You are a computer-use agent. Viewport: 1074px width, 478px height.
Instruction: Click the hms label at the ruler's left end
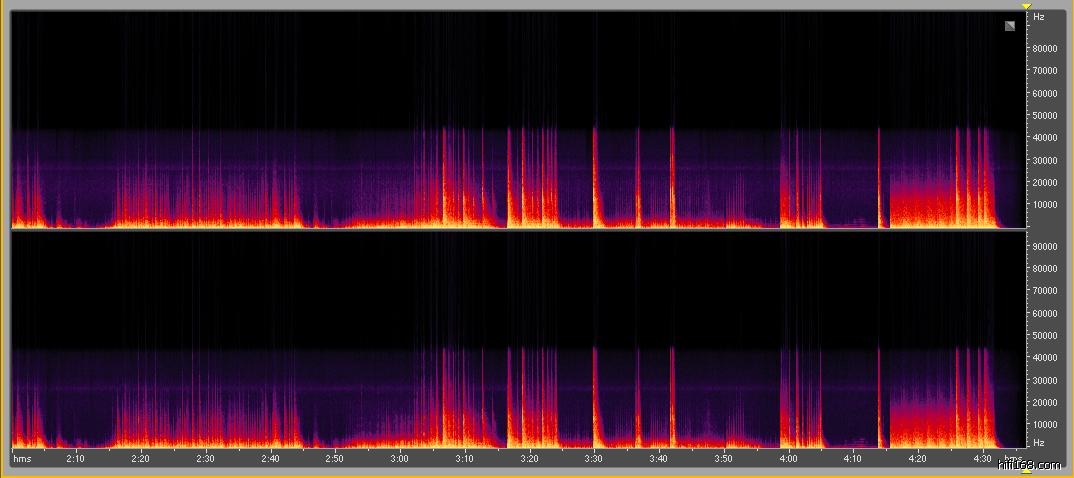pyautogui.click(x=22, y=458)
